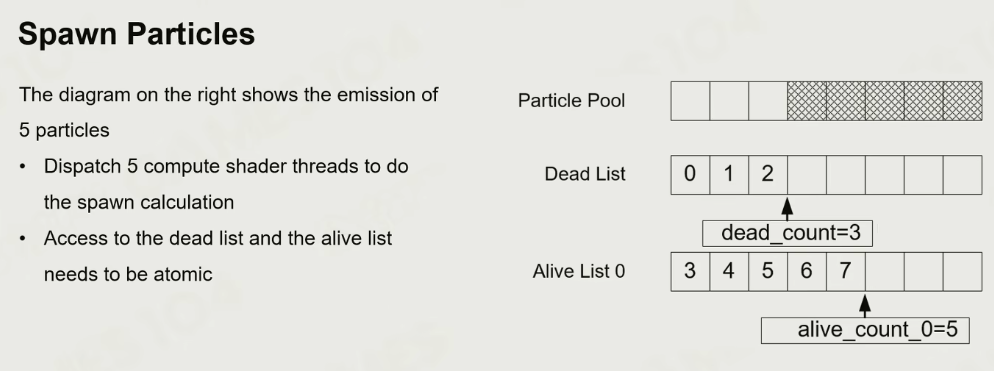Click the first empty Particle Pool cell

coord(690,101)
